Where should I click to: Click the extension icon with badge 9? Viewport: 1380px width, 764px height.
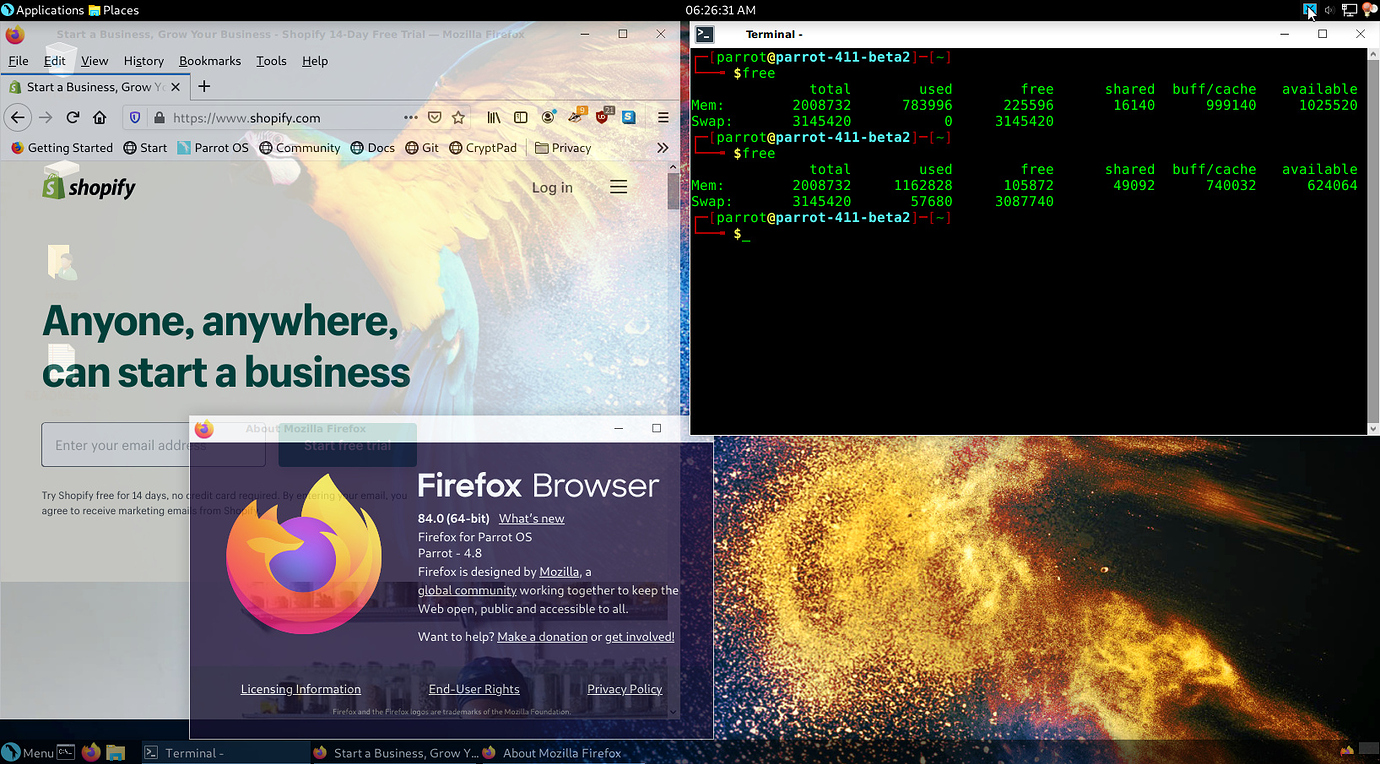tap(576, 116)
